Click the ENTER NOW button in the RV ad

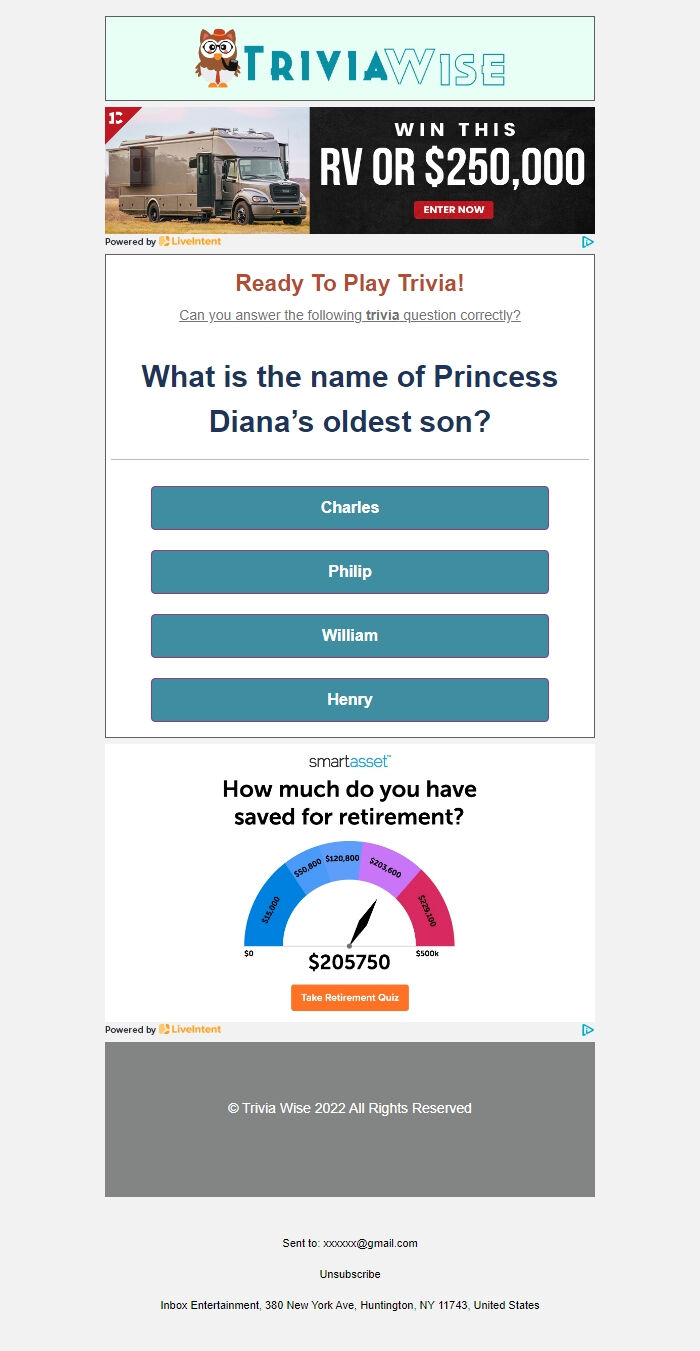(x=453, y=210)
